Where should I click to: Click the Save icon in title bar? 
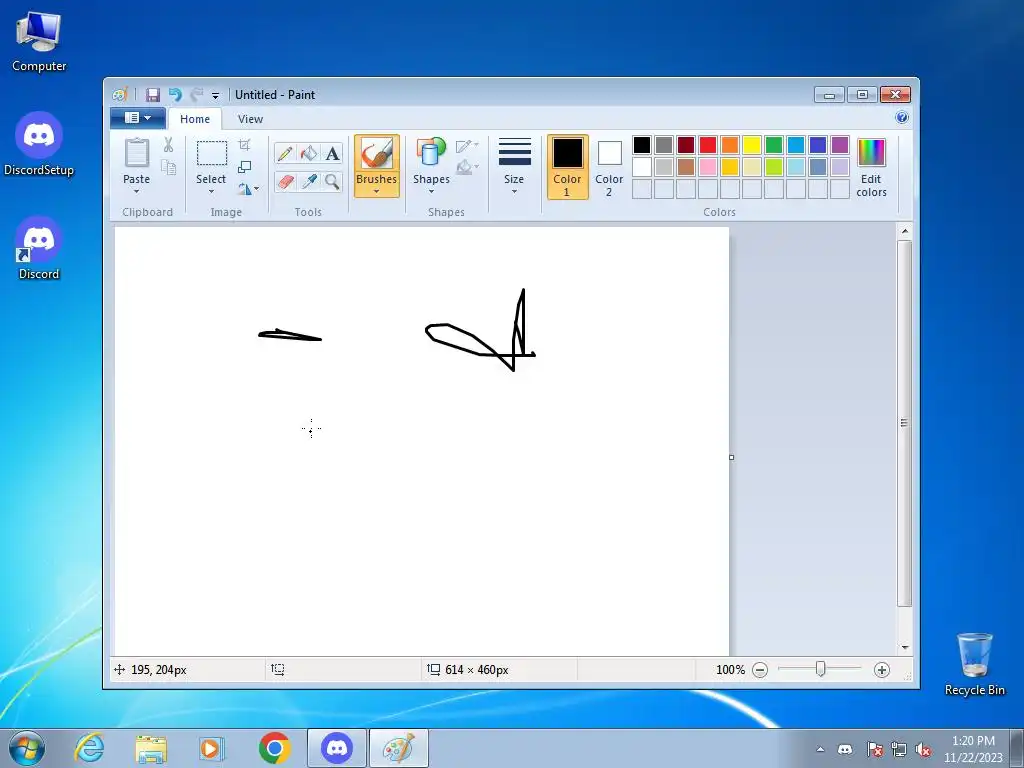[152, 95]
